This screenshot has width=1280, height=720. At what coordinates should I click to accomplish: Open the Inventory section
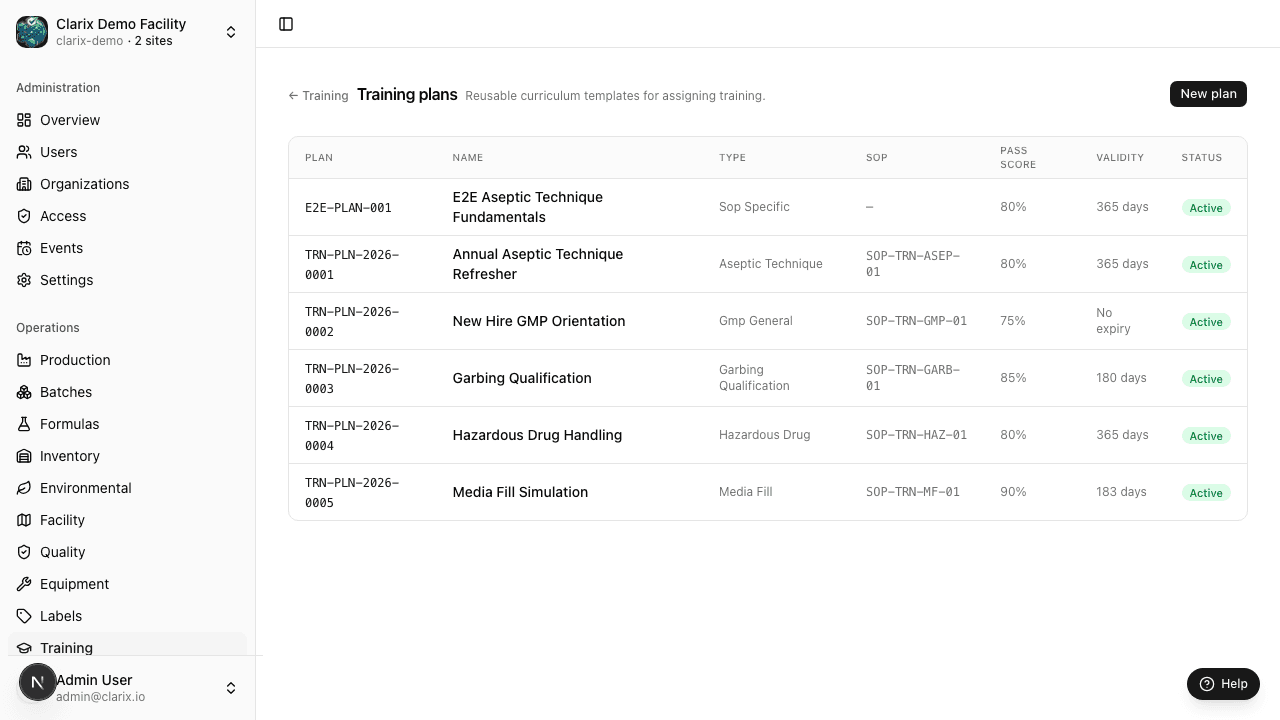click(127, 456)
